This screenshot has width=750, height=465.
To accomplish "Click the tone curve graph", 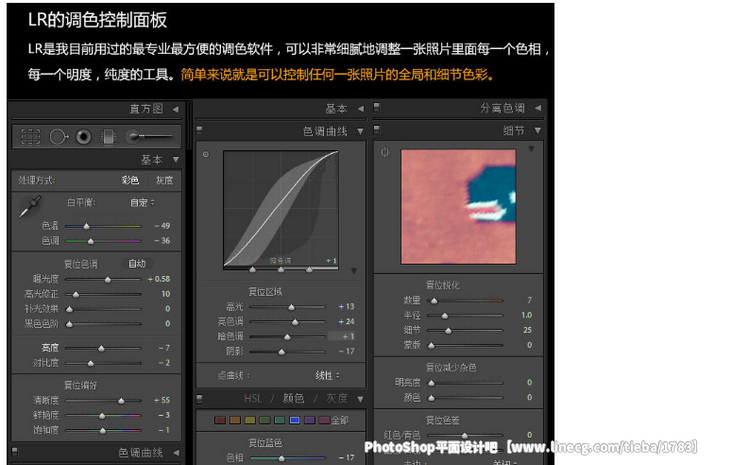I will [x=281, y=209].
